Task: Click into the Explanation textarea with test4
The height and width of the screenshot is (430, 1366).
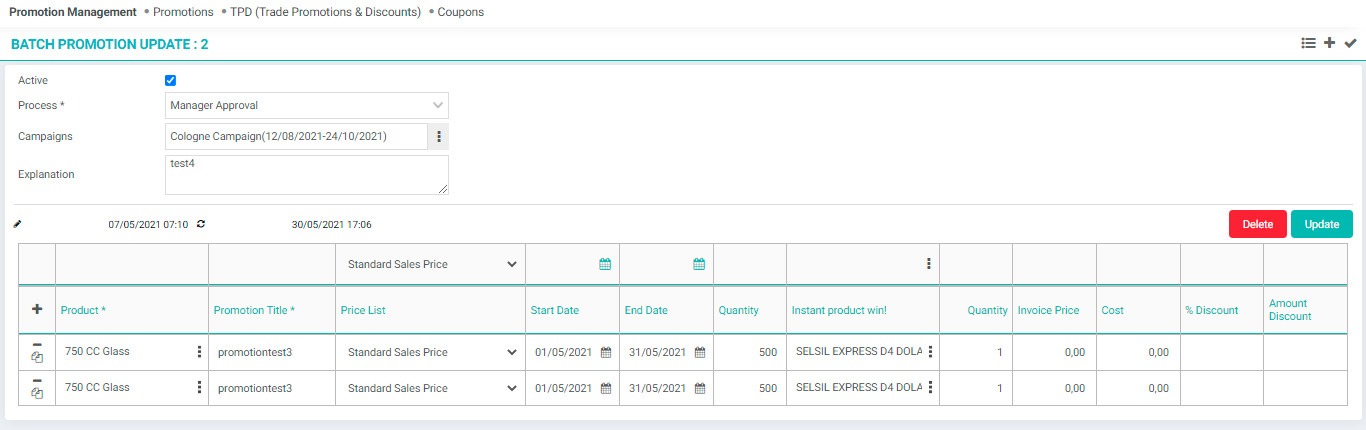Action: pyautogui.click(x=307, y=175)
